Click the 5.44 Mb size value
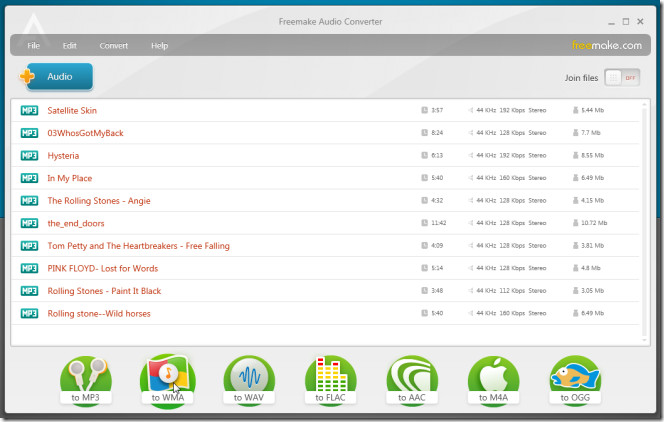 [592, 110]
